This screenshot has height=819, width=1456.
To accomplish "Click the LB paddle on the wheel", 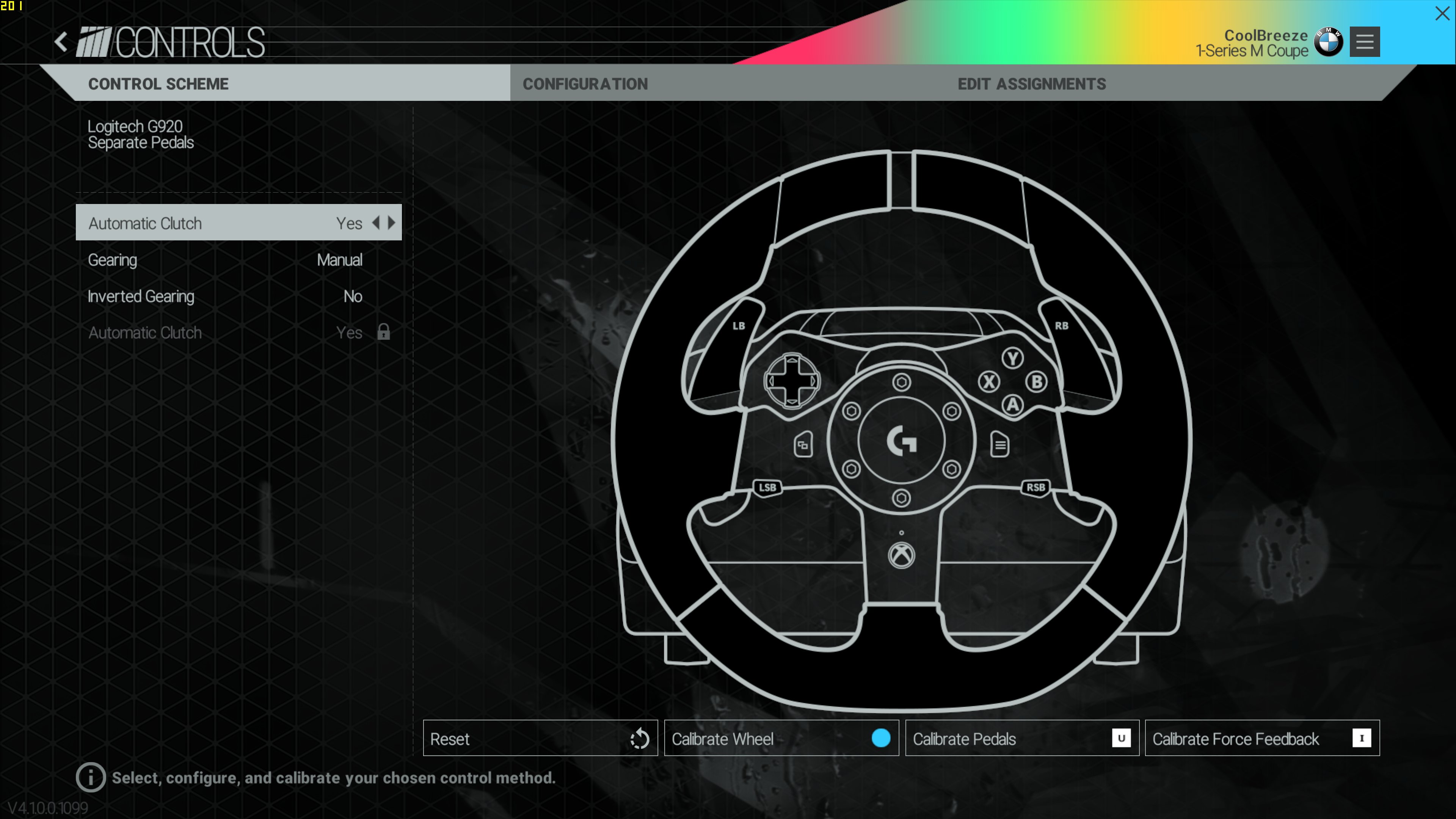I will (x=738, y=326).
